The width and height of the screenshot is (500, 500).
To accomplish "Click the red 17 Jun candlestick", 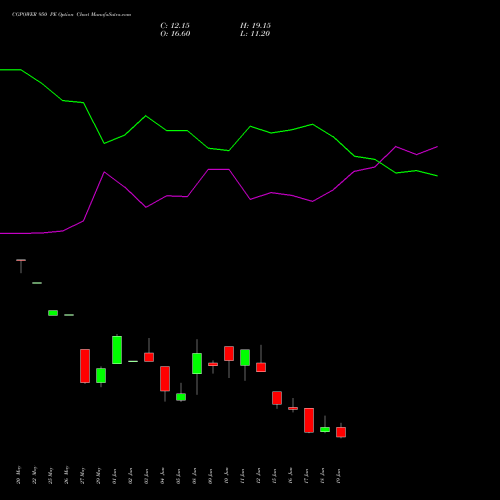I will (x=309, y=420).
